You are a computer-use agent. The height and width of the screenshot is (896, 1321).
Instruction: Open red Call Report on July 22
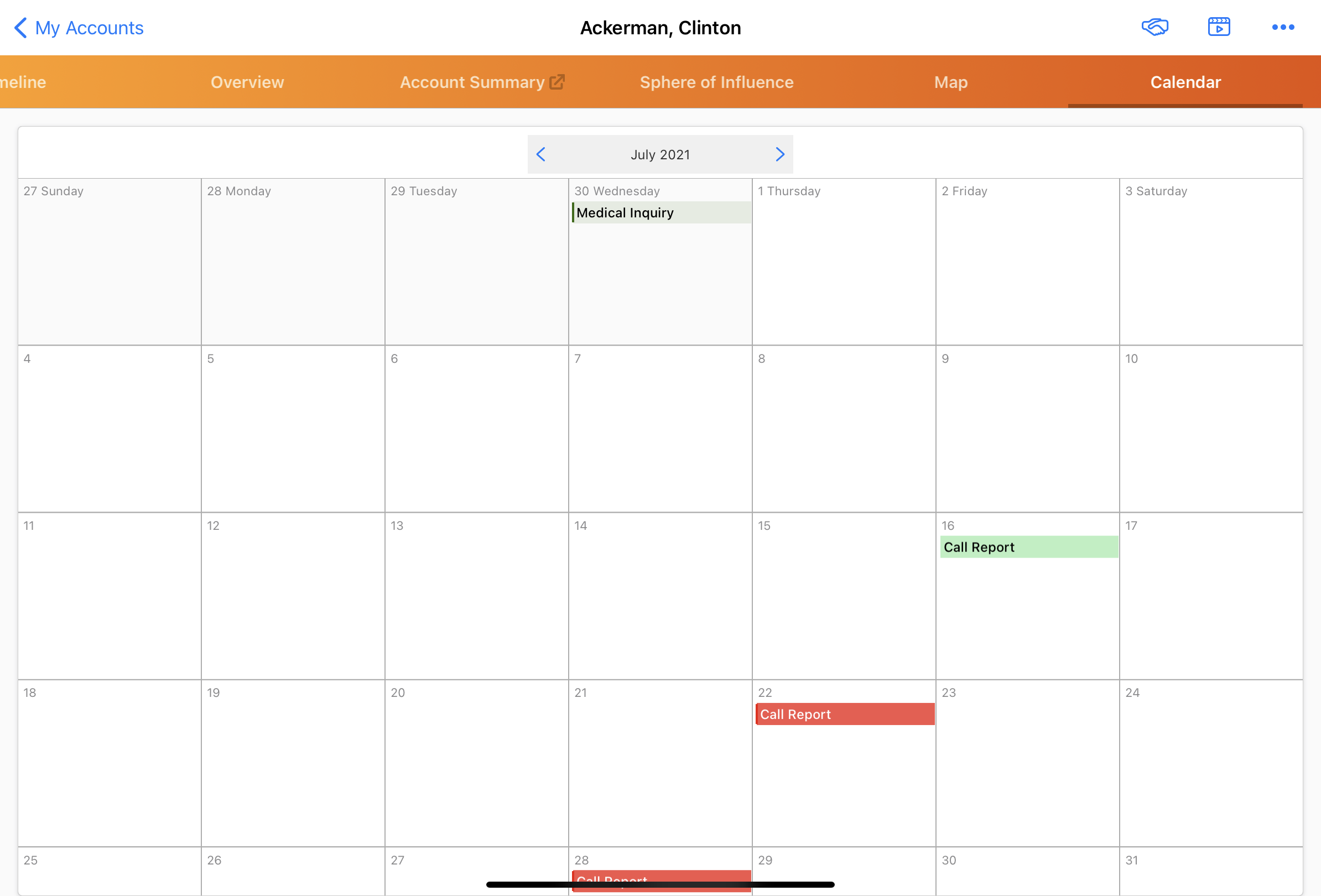[x=845, y=714]
